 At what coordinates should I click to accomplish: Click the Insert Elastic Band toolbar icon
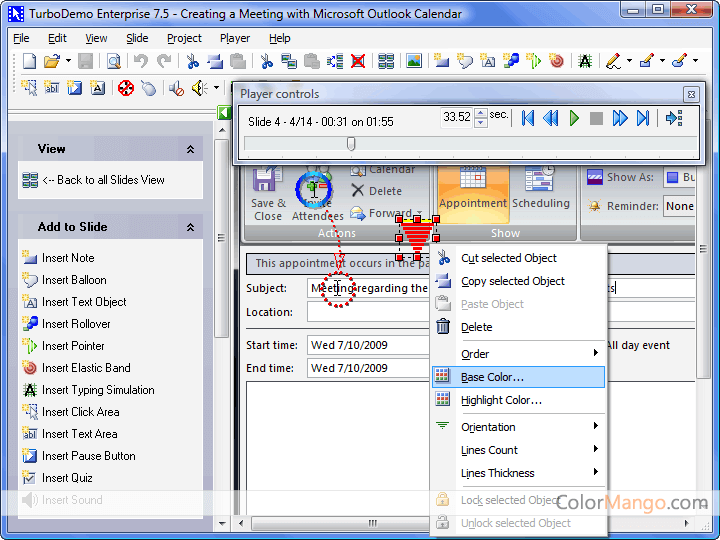pyautogui.click(x=557, y=61)
